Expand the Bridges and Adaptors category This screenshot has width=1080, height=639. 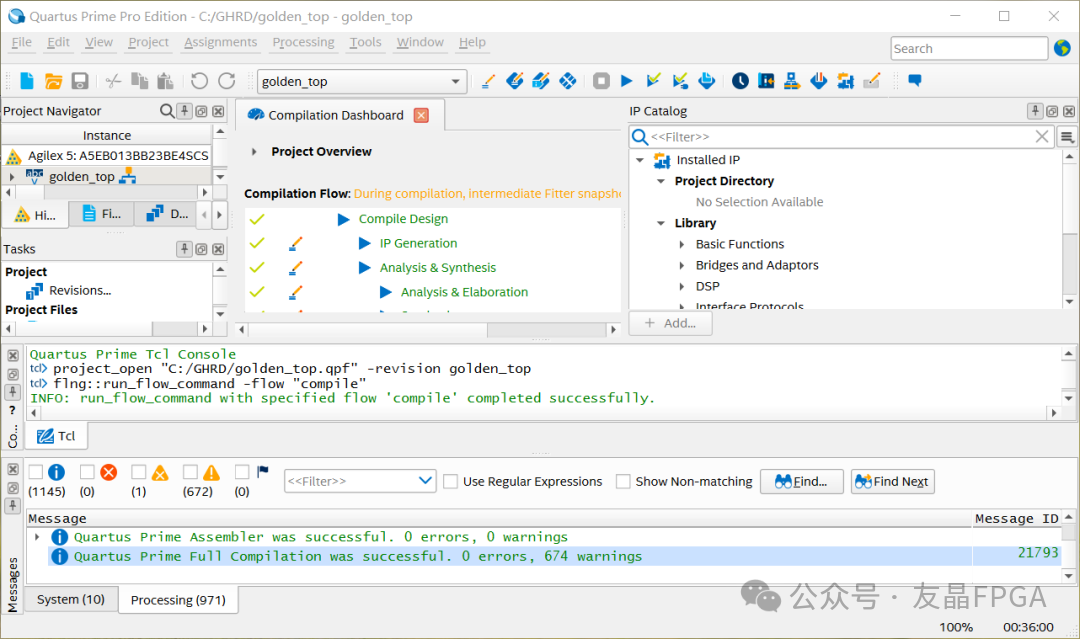click(x=682, y=265)
